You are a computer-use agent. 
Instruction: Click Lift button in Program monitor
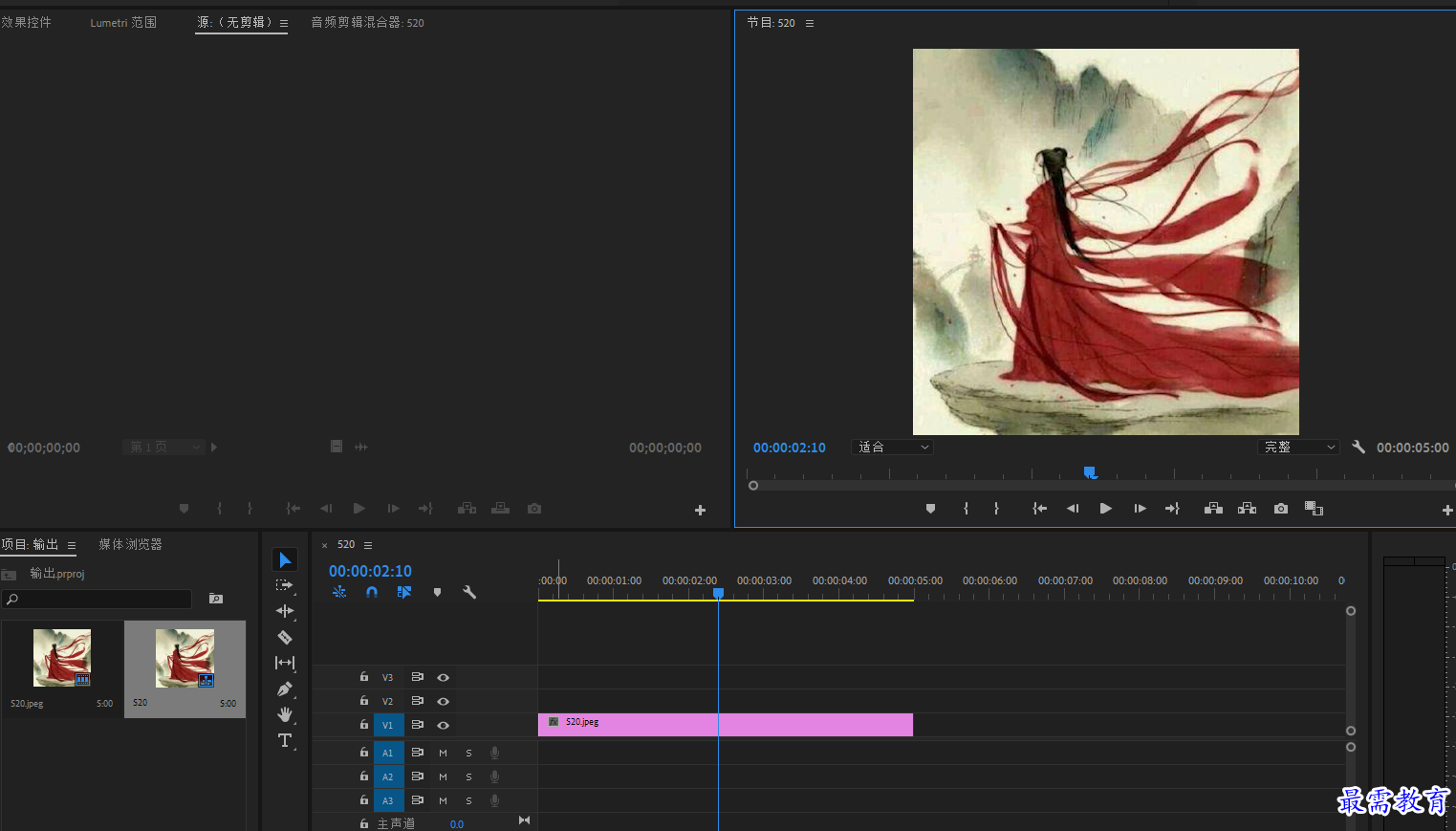(x=1213, y=509)
